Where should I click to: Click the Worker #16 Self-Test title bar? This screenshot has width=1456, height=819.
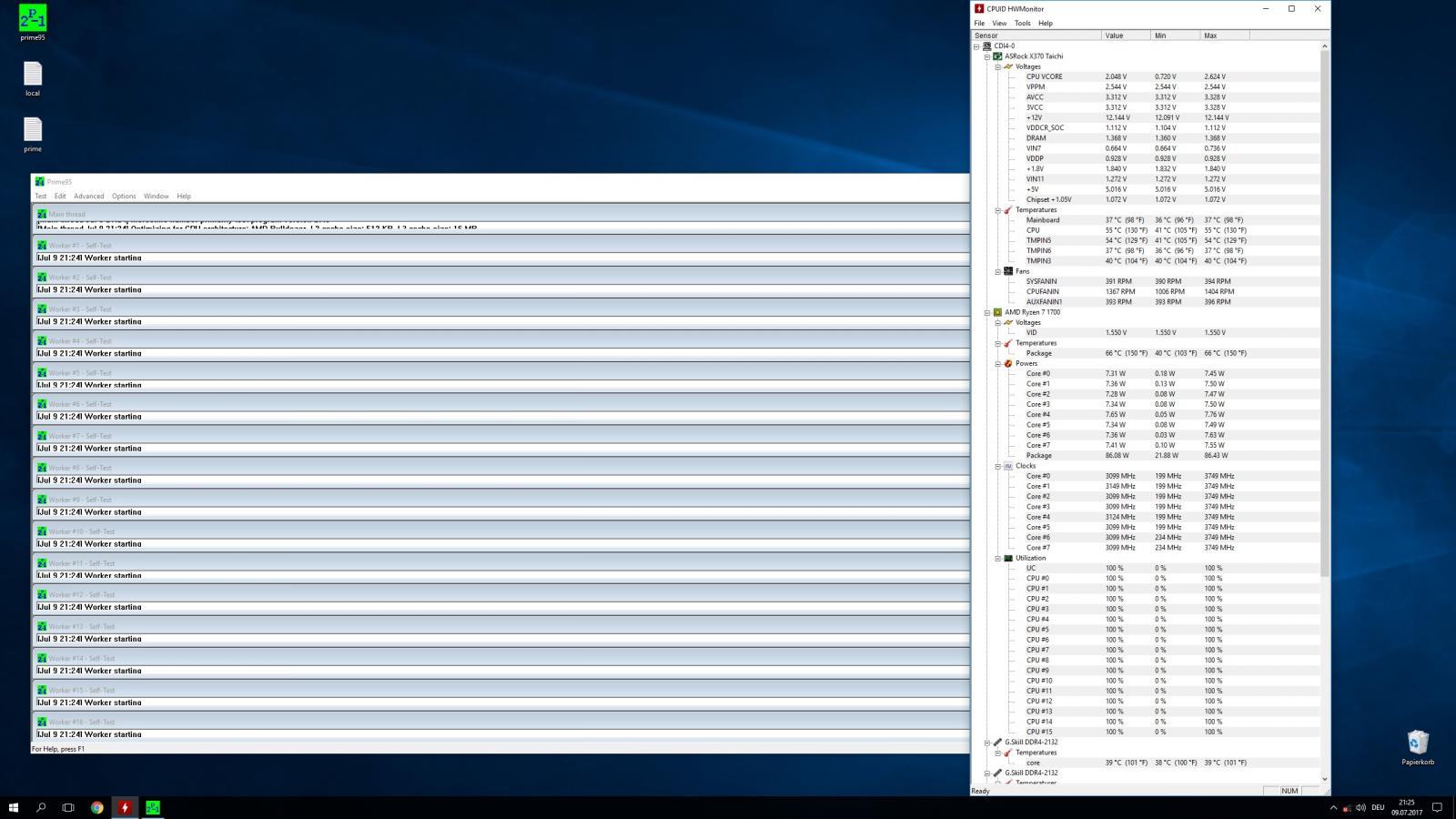point(501,722)
